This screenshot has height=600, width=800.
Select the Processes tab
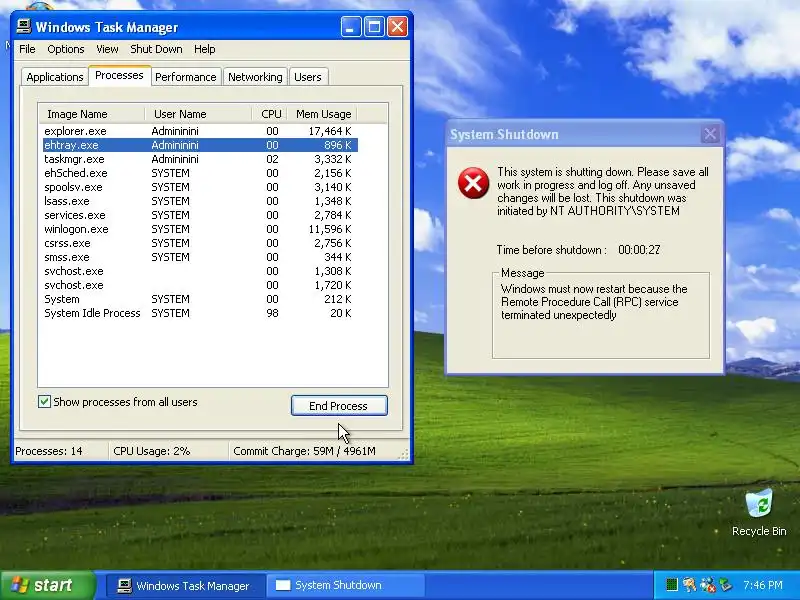119,76
